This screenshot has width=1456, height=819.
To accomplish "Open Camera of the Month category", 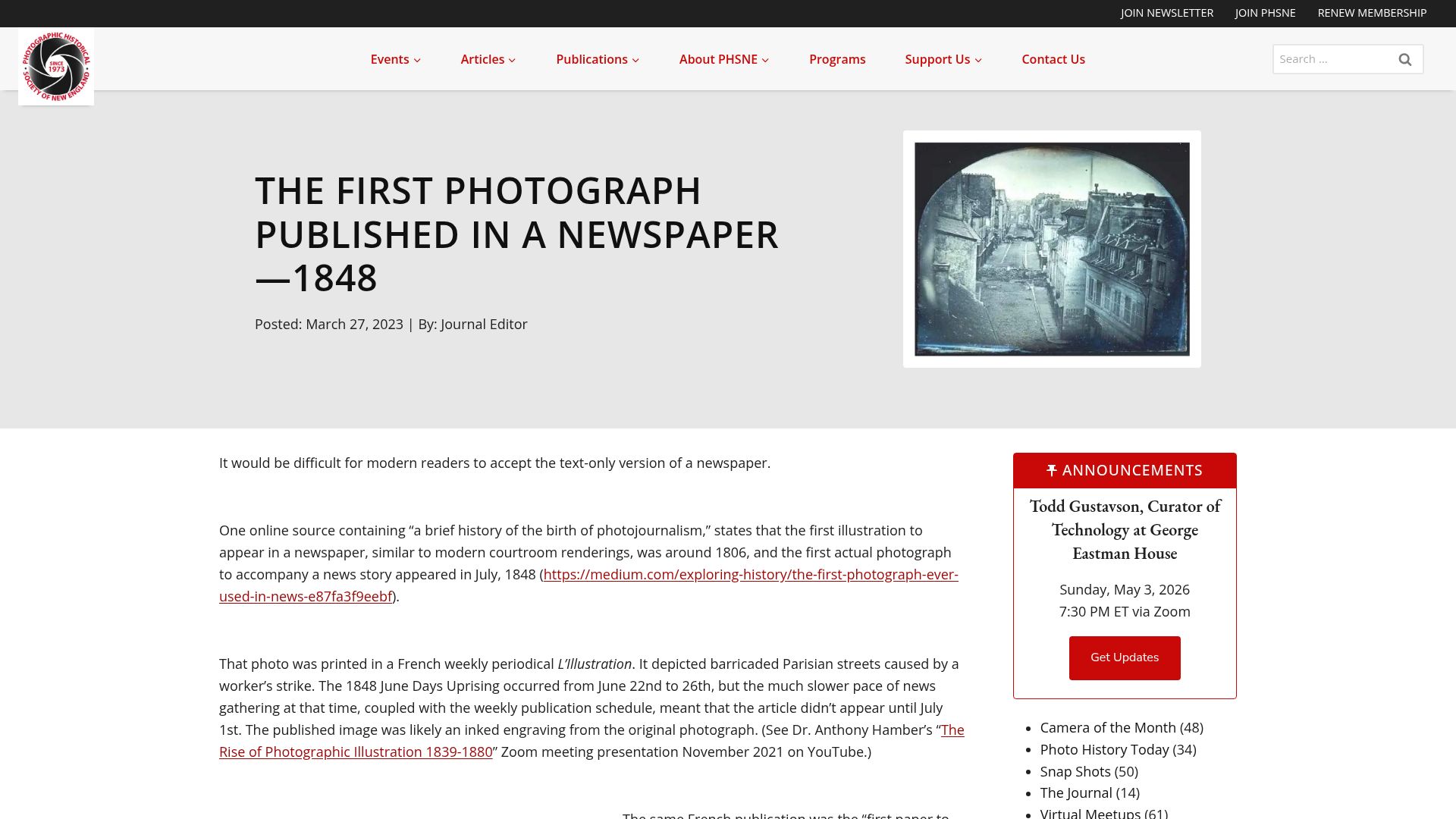I will [1108, 727].
